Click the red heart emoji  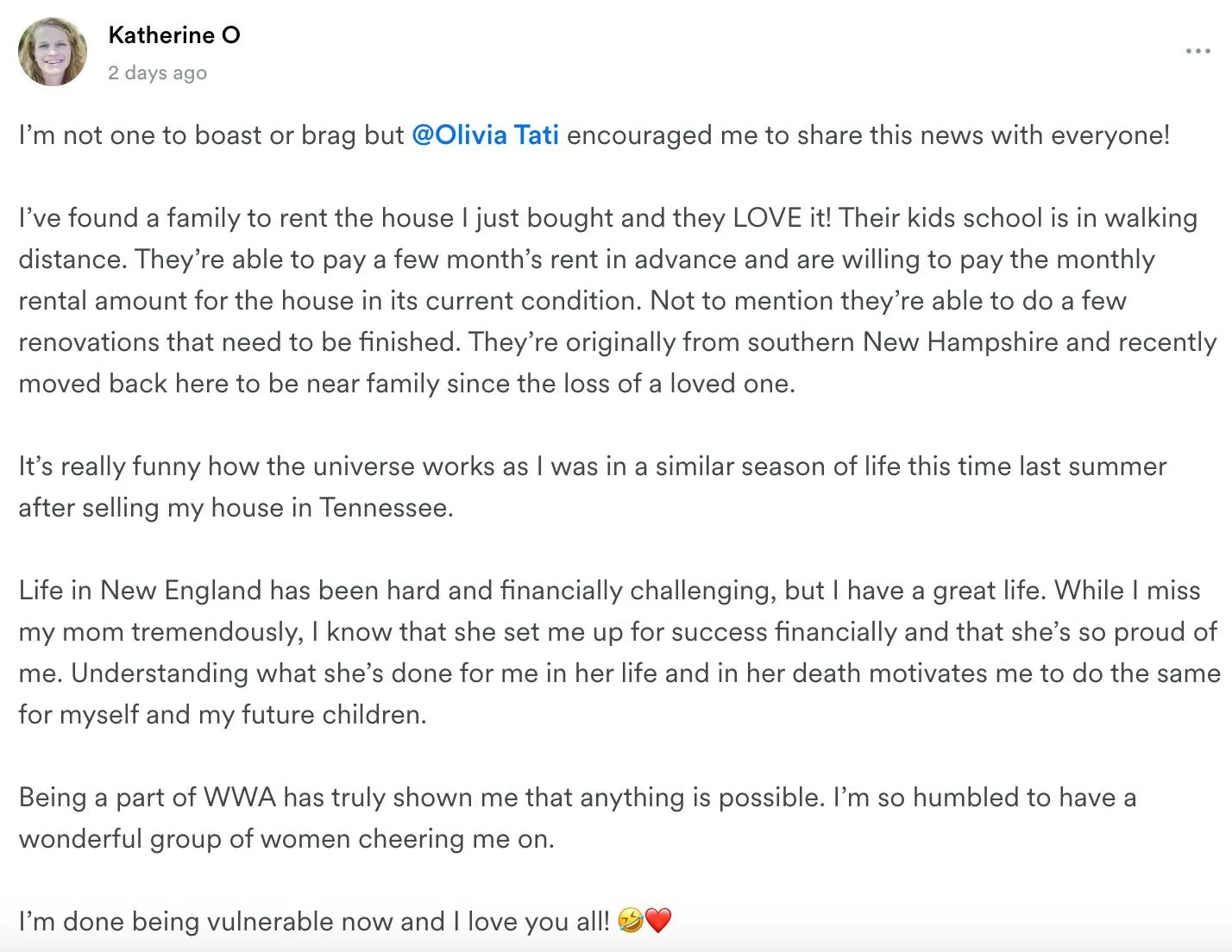[658, 921]
